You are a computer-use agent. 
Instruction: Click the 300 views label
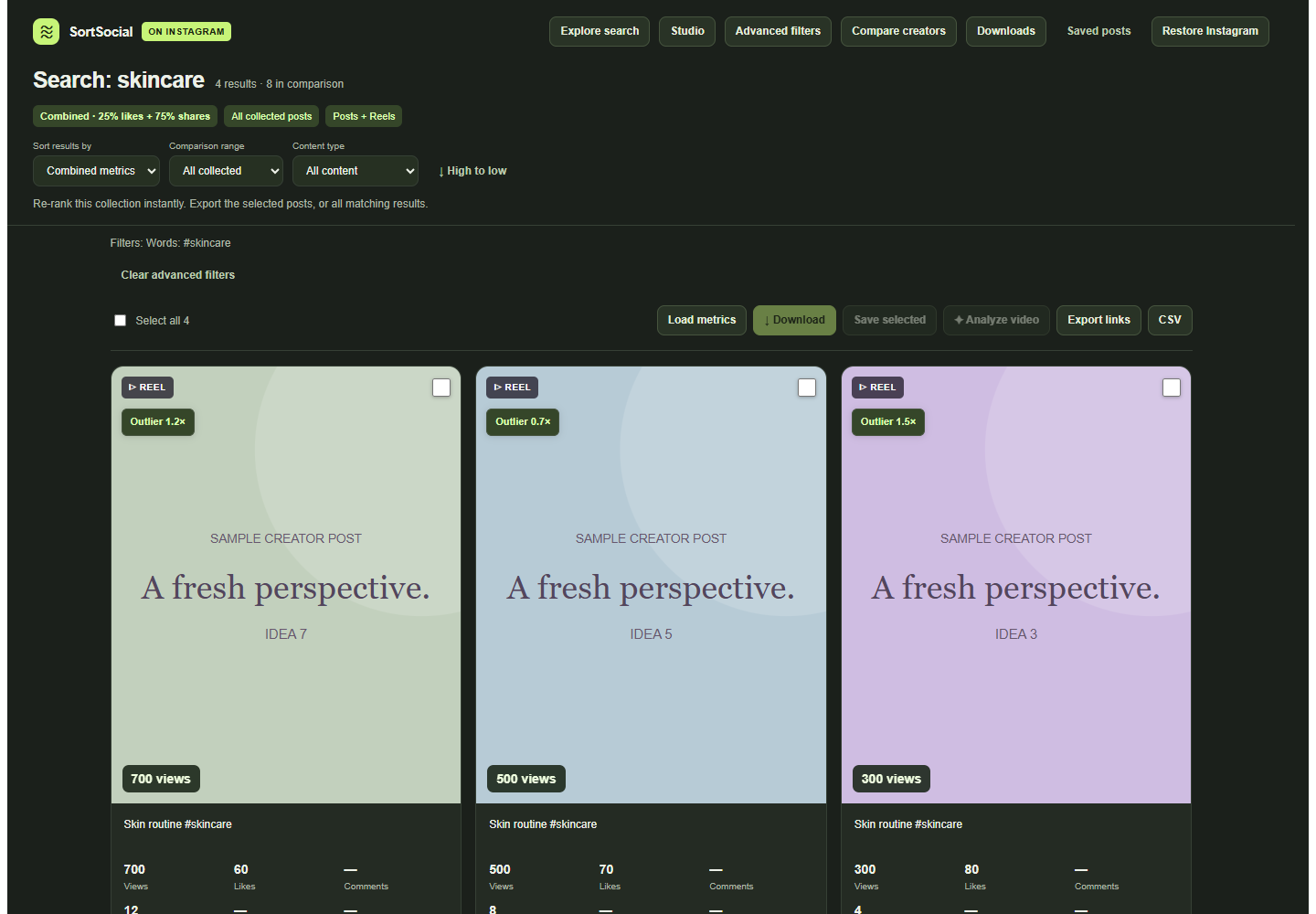(x=891, y=779)
